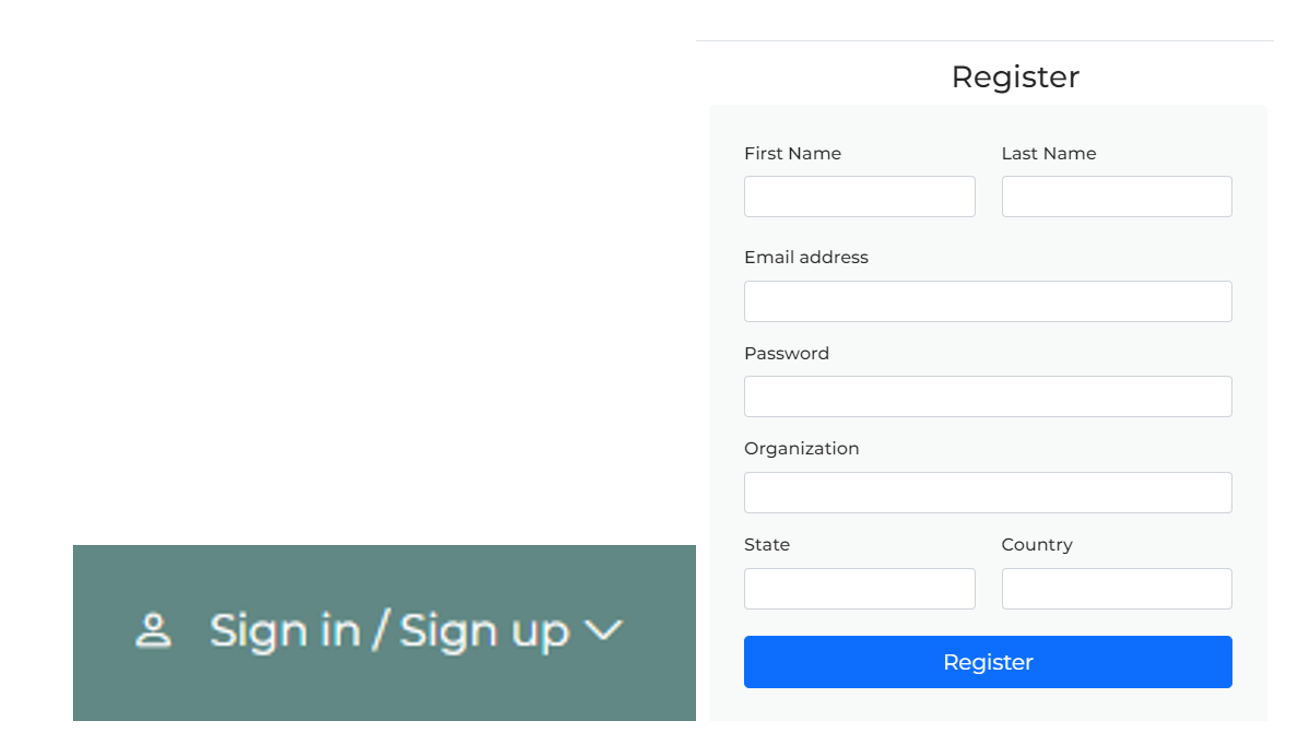Click the Register heading above the form
This screenshot has width=1299, height=746.
point(1015,77)
